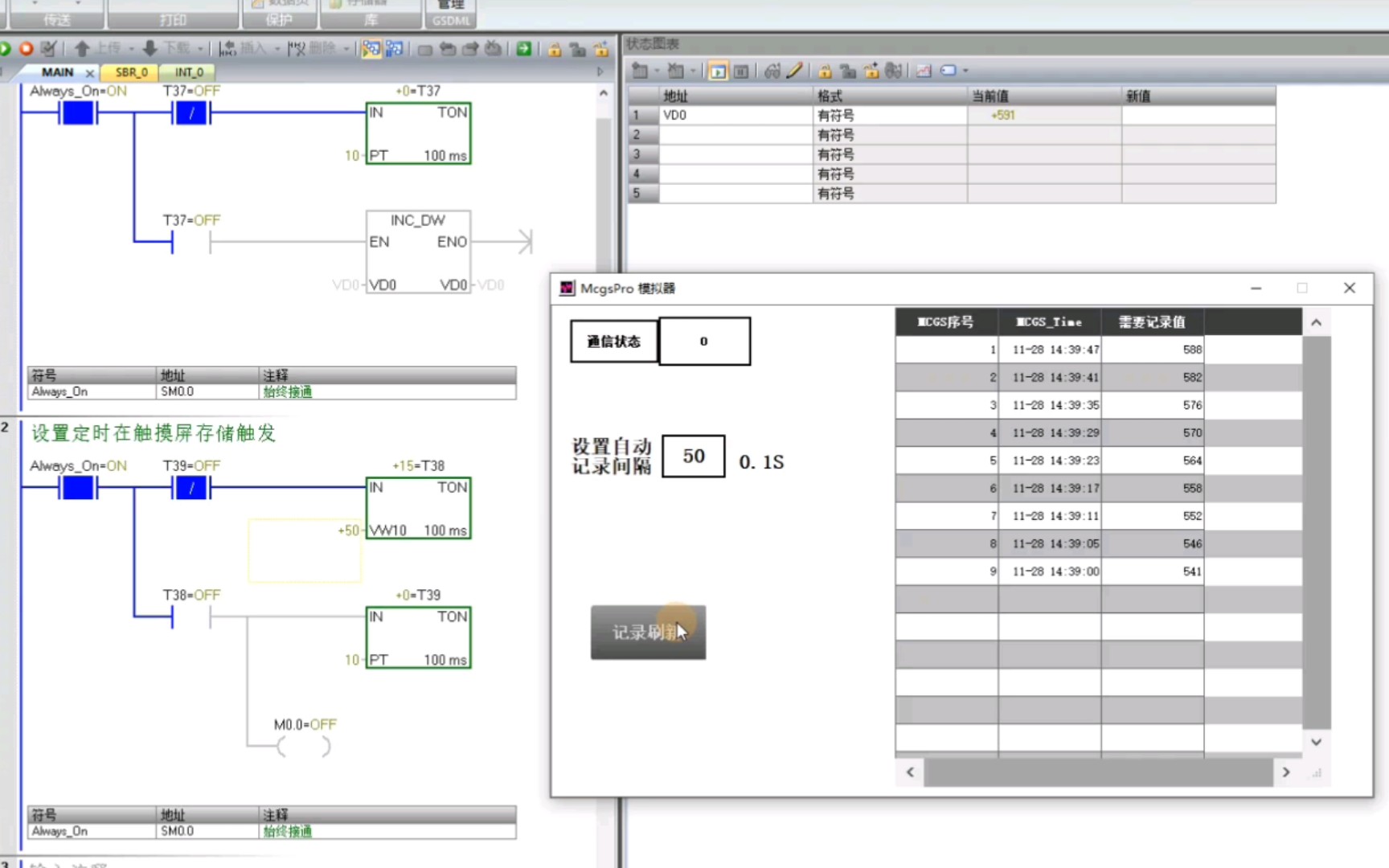This screenshot has width=1389, height=868.
Task: Switch to the INT_0 tab
Action: pyautogui.click(x=188, y=72)
